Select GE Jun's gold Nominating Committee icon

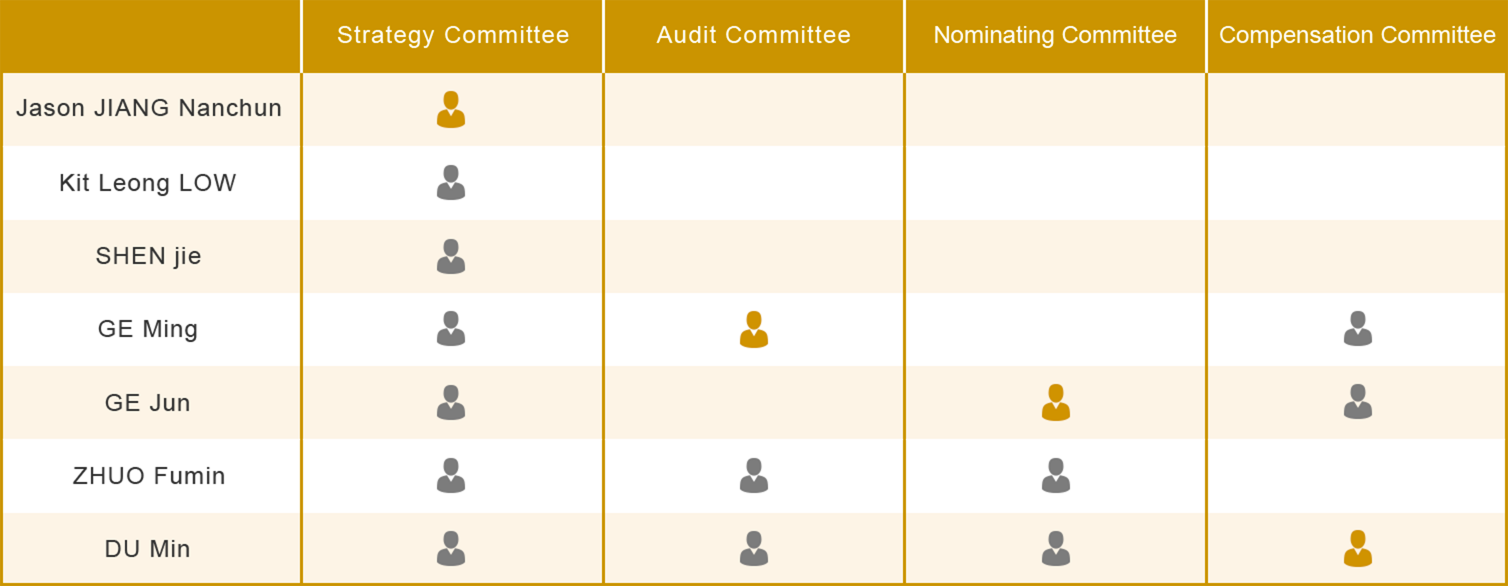pyautogui.click(x=1056, y=402)
